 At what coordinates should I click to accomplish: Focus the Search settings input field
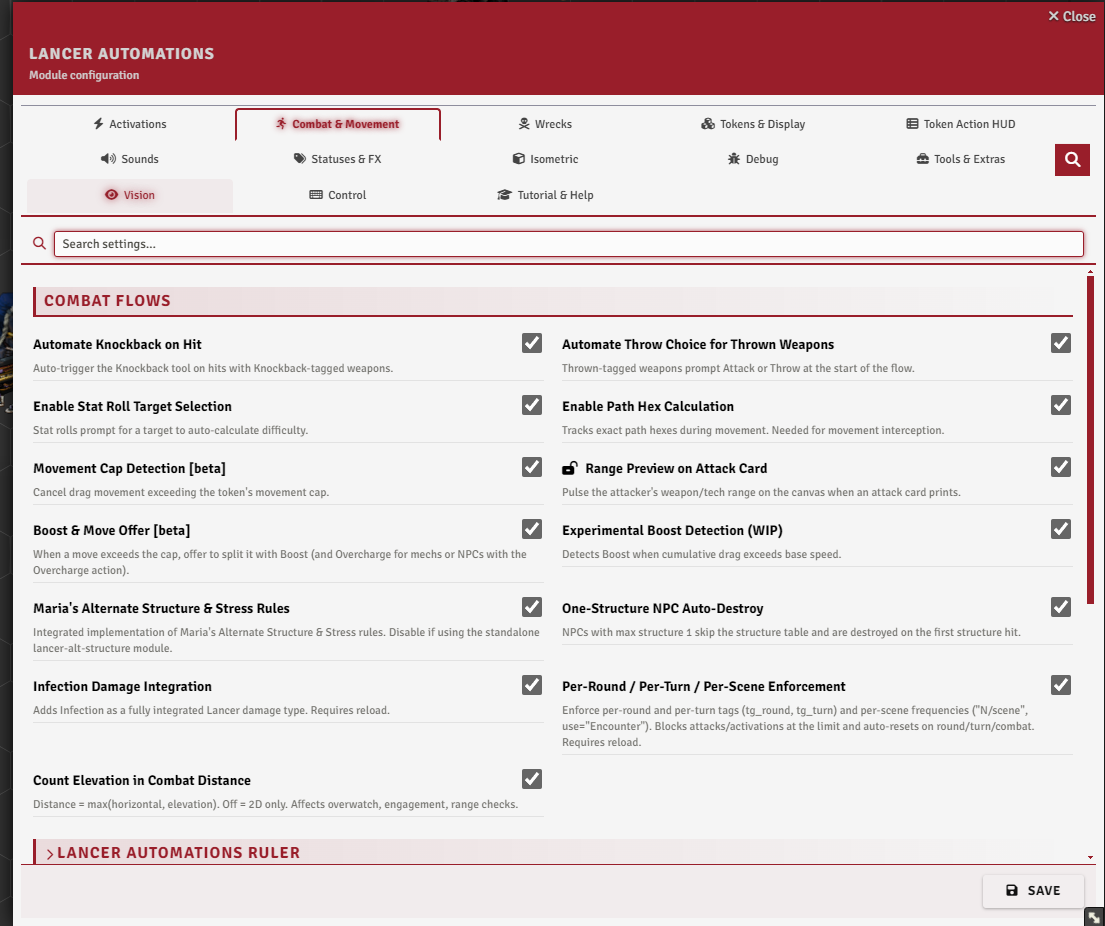click(569, 244)
